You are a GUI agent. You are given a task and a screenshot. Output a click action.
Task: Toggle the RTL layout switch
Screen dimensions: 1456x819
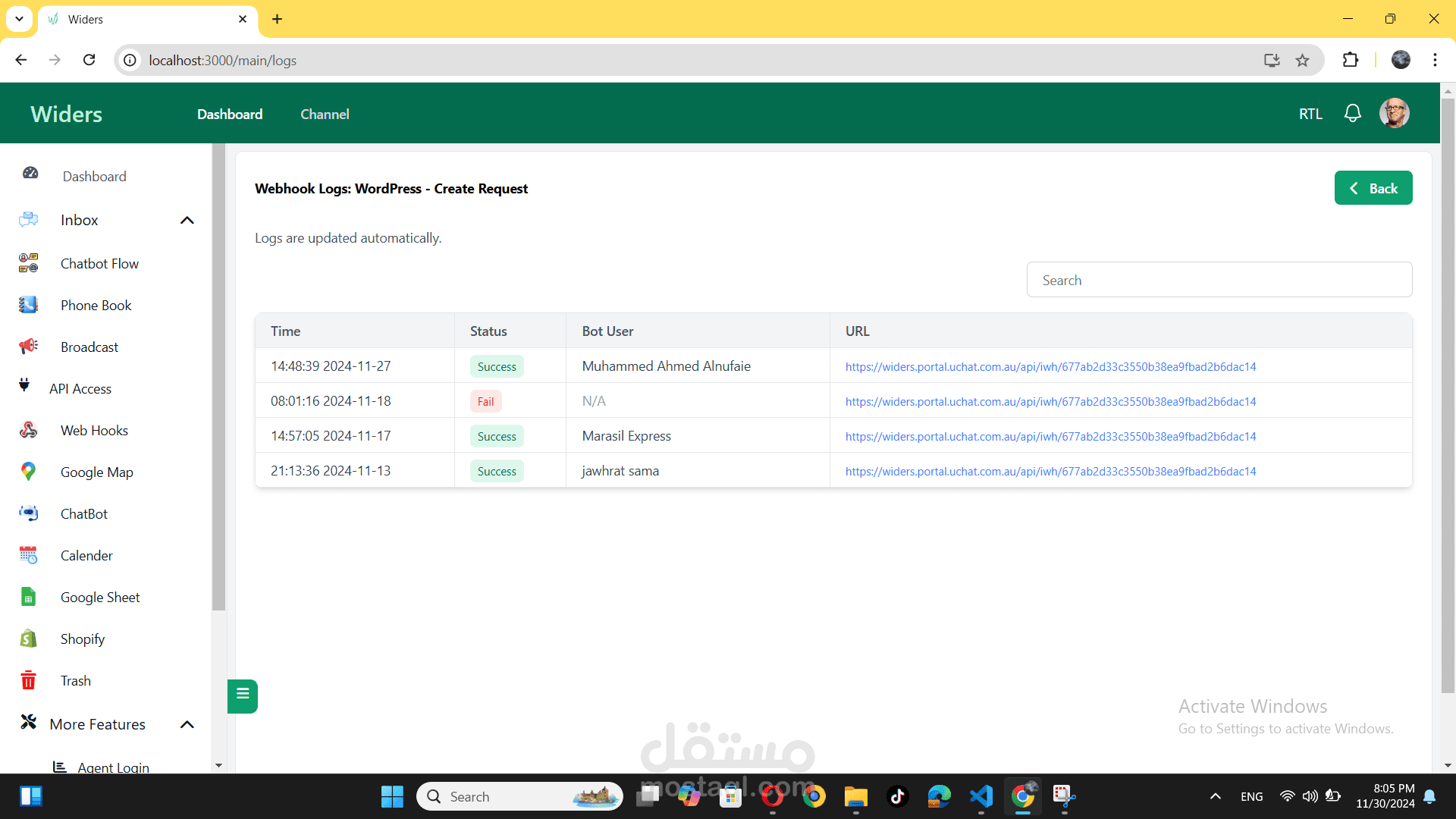1310,114
